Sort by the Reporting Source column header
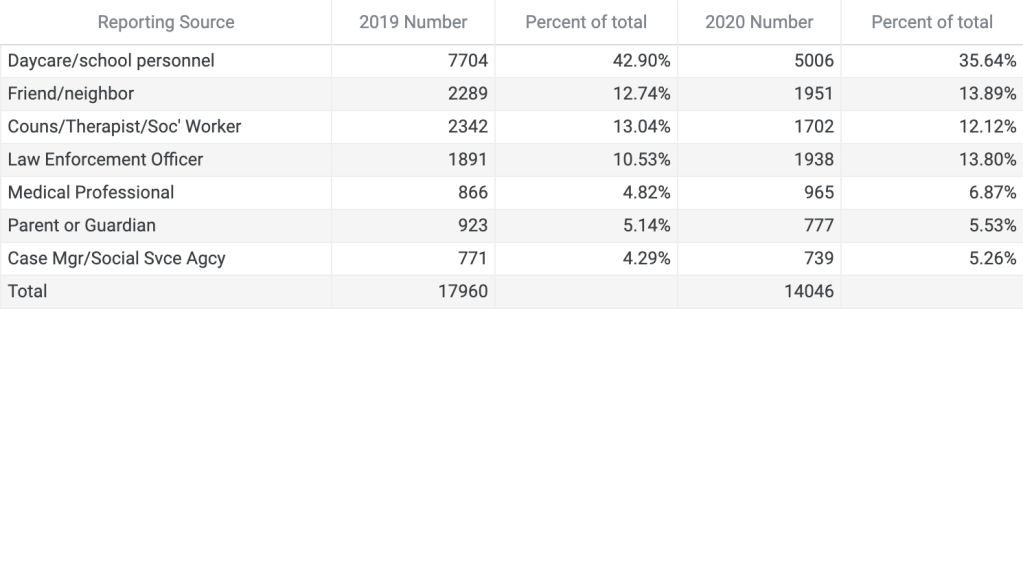Image resolution: width=1023 pixels, height=574 pixels. tap(166, 22)
